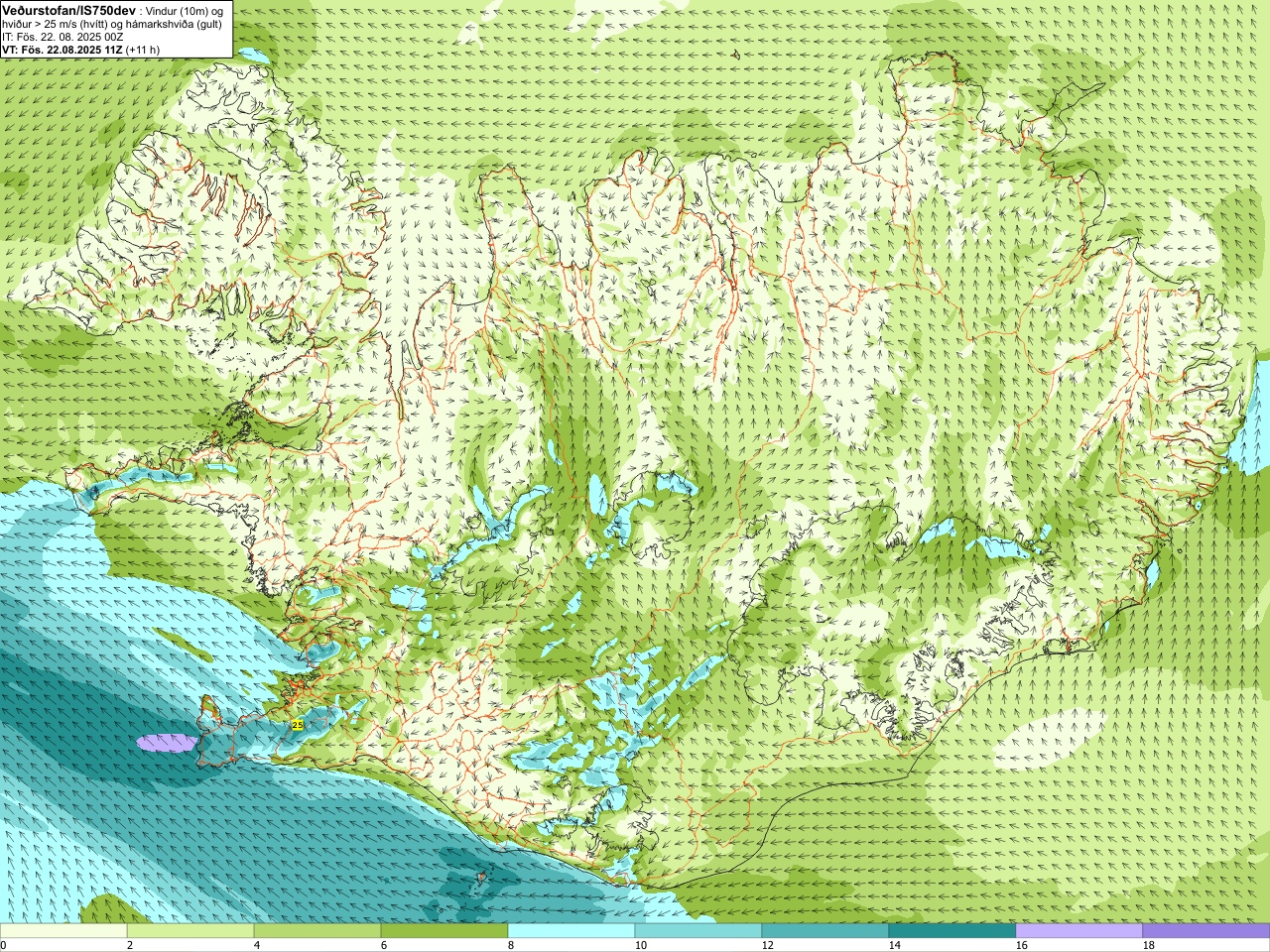Click the yellow "25" maximum gust label
Image resolution: width=1270 pixels, height=952 pixels.
(298, 725)
